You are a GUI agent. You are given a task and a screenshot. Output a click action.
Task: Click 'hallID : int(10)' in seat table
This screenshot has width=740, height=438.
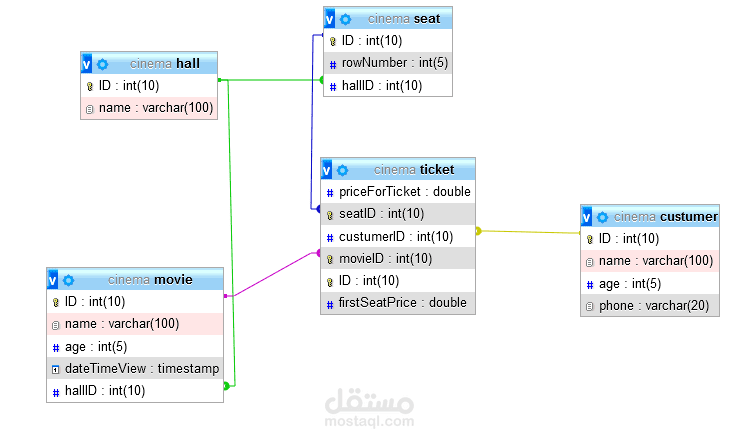coord(388,85)
